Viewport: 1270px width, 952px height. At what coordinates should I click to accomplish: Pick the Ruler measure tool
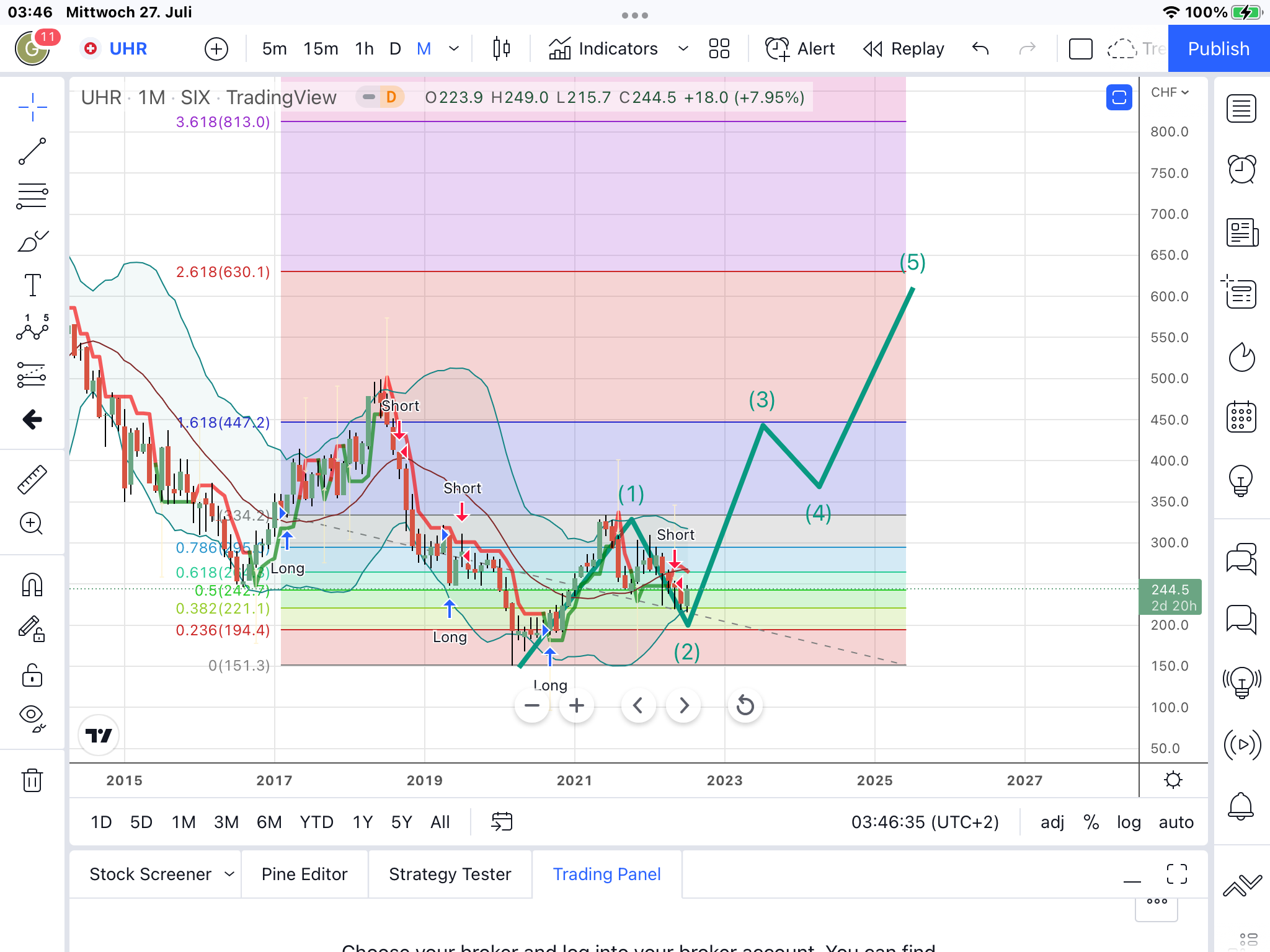[x=32, y=479]
